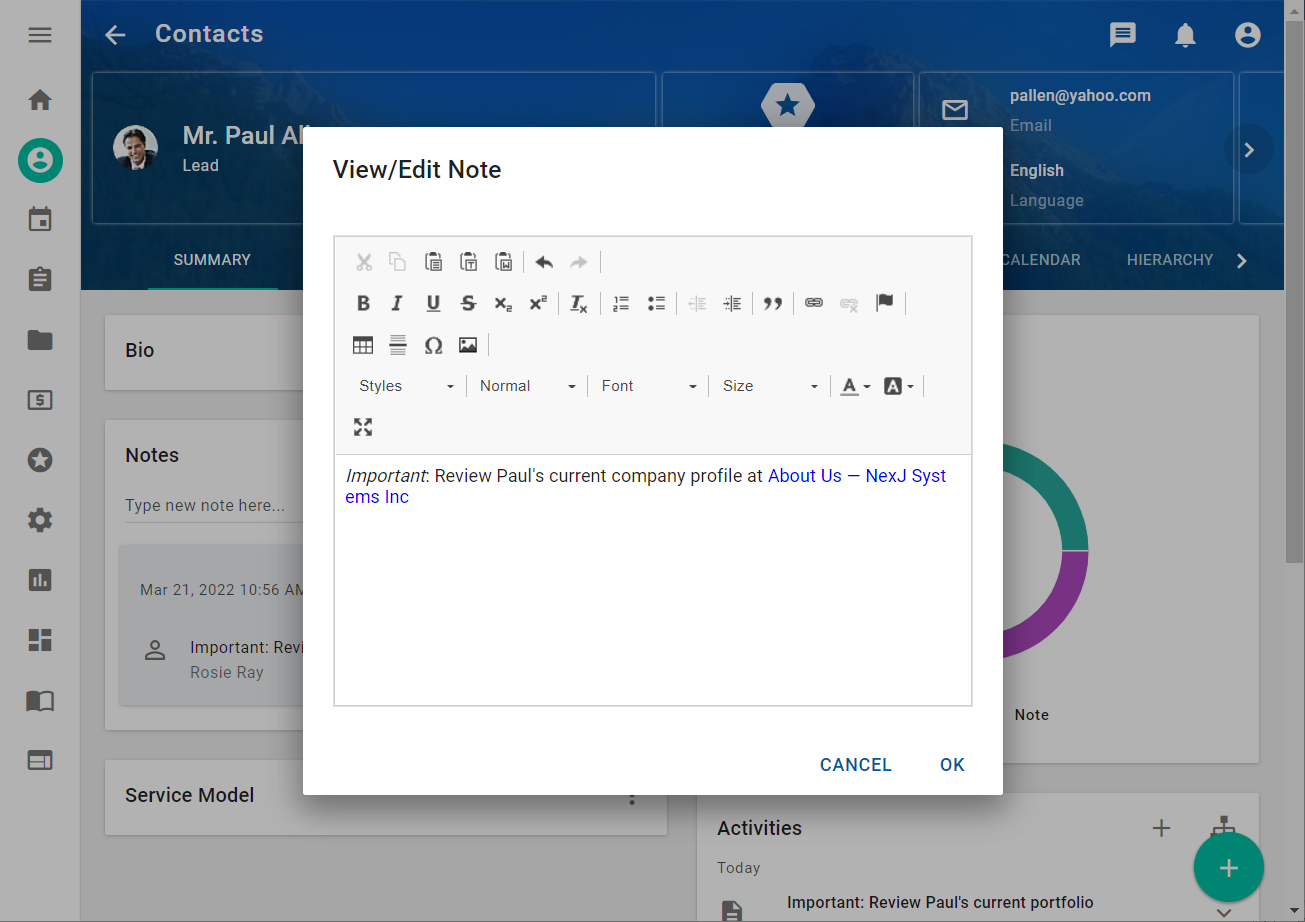Click the Insert Image icon
This screenshot has height=922, width=1305.
(x=468, y=346)
